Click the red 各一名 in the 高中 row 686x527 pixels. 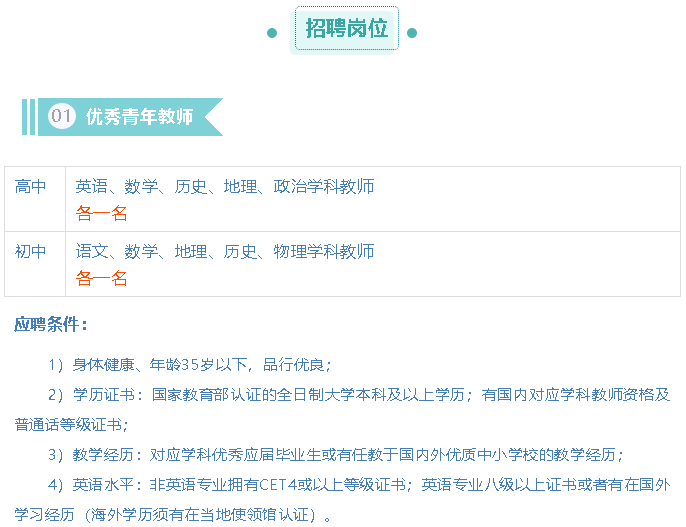pyautogui.click(x=101, y=213)
